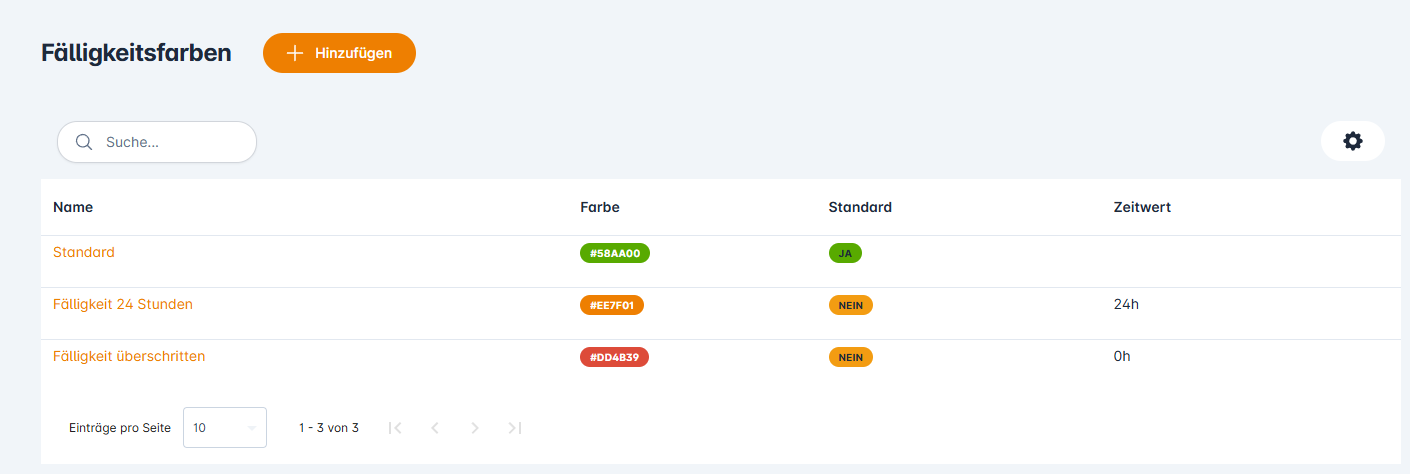Screen dimensions: 1410x474
Task: Focus the Suche search field
Action: point(170,142)
